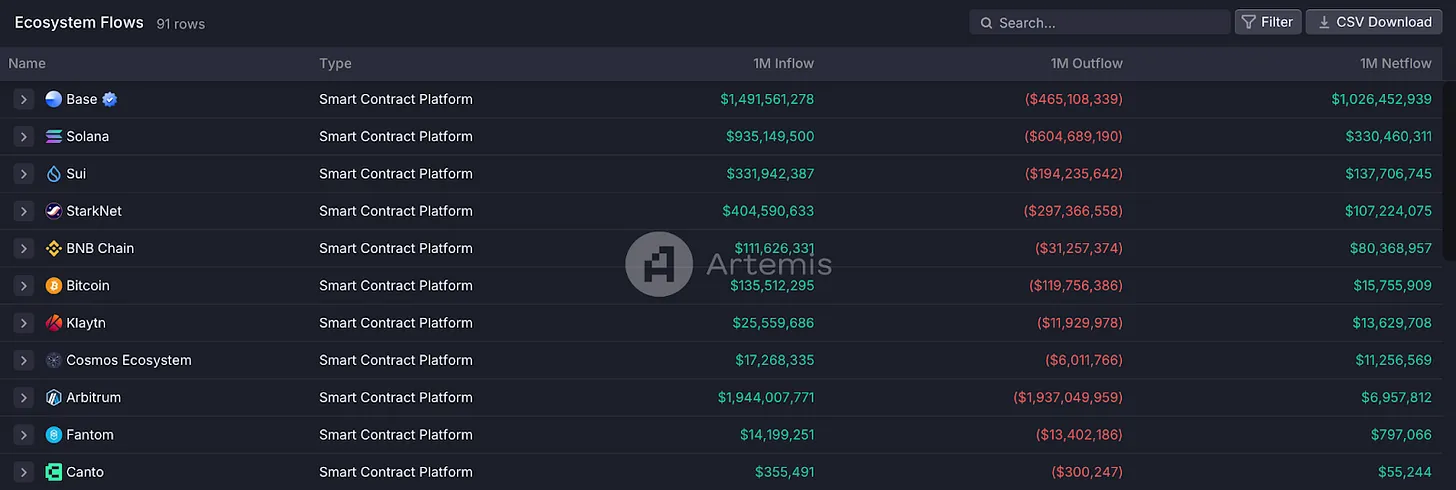Click the Bitcoin logo icon
The height and width of the screenshot is (490, 1456).
pyautogui.click(x=54, y=286)
